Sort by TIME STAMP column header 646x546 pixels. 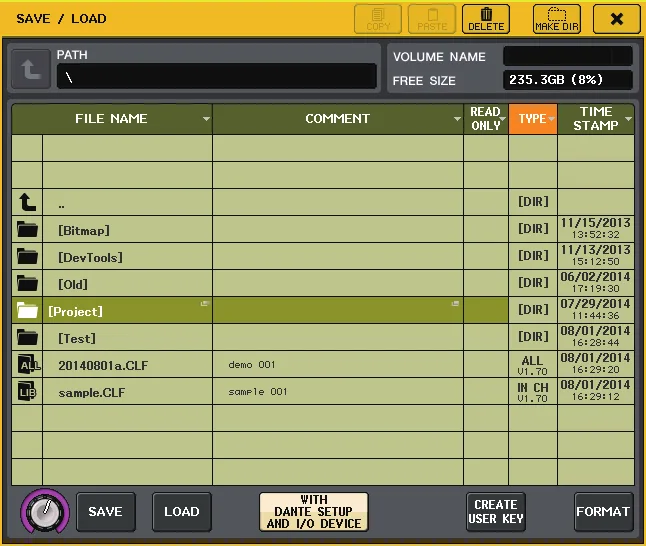click(x=596, y=119)
